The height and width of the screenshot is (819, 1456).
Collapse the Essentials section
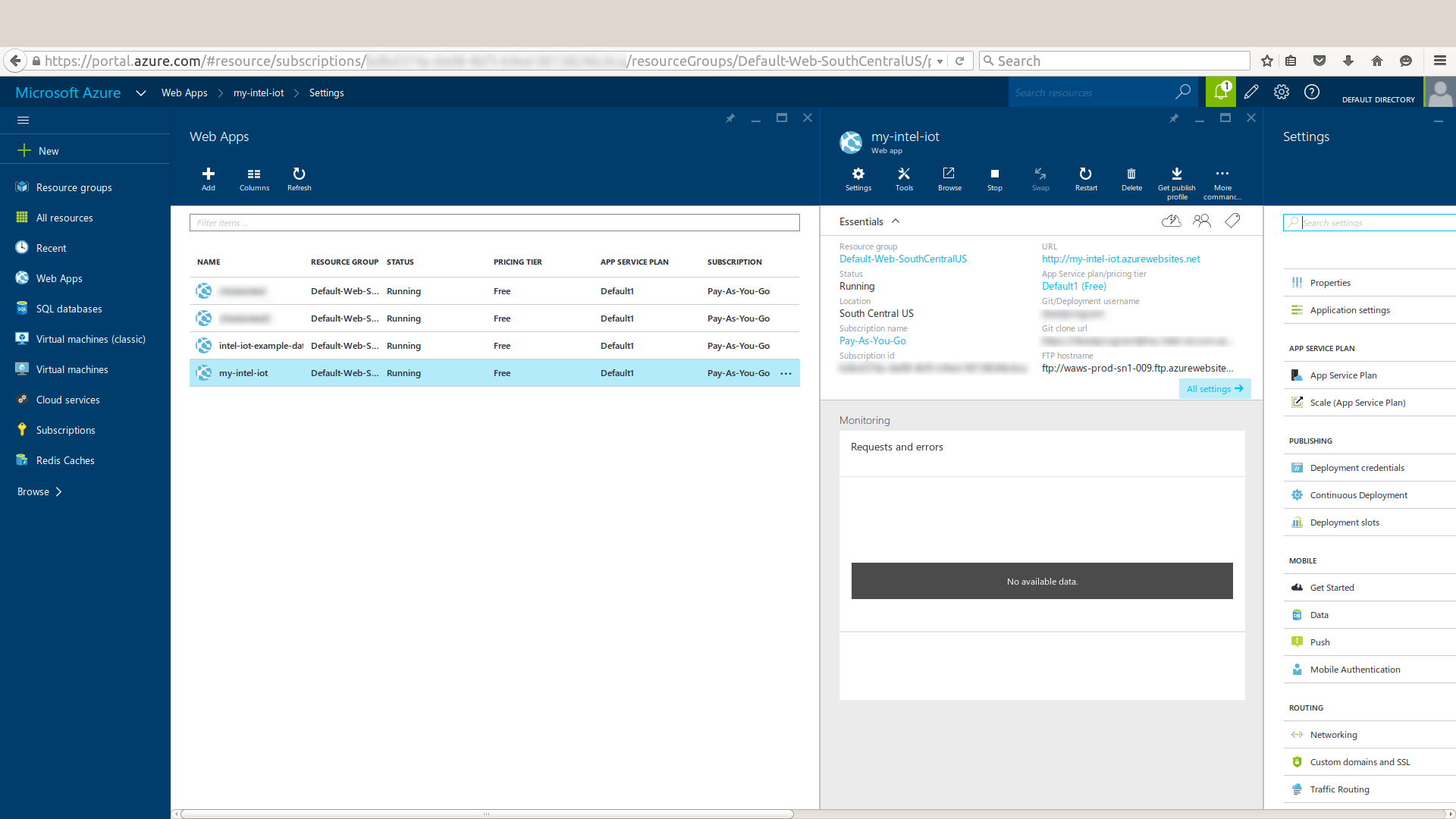click(x=896, y=221)
